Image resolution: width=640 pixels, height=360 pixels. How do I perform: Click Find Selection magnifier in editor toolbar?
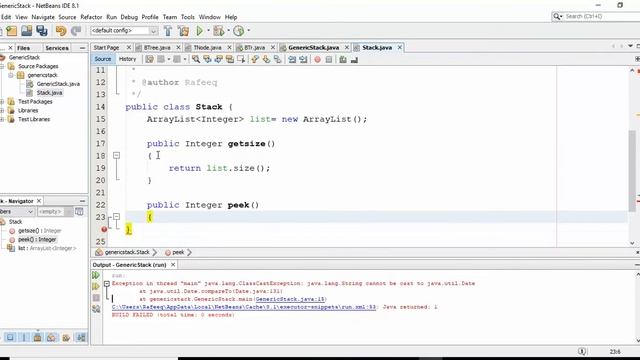coord(196,60)
